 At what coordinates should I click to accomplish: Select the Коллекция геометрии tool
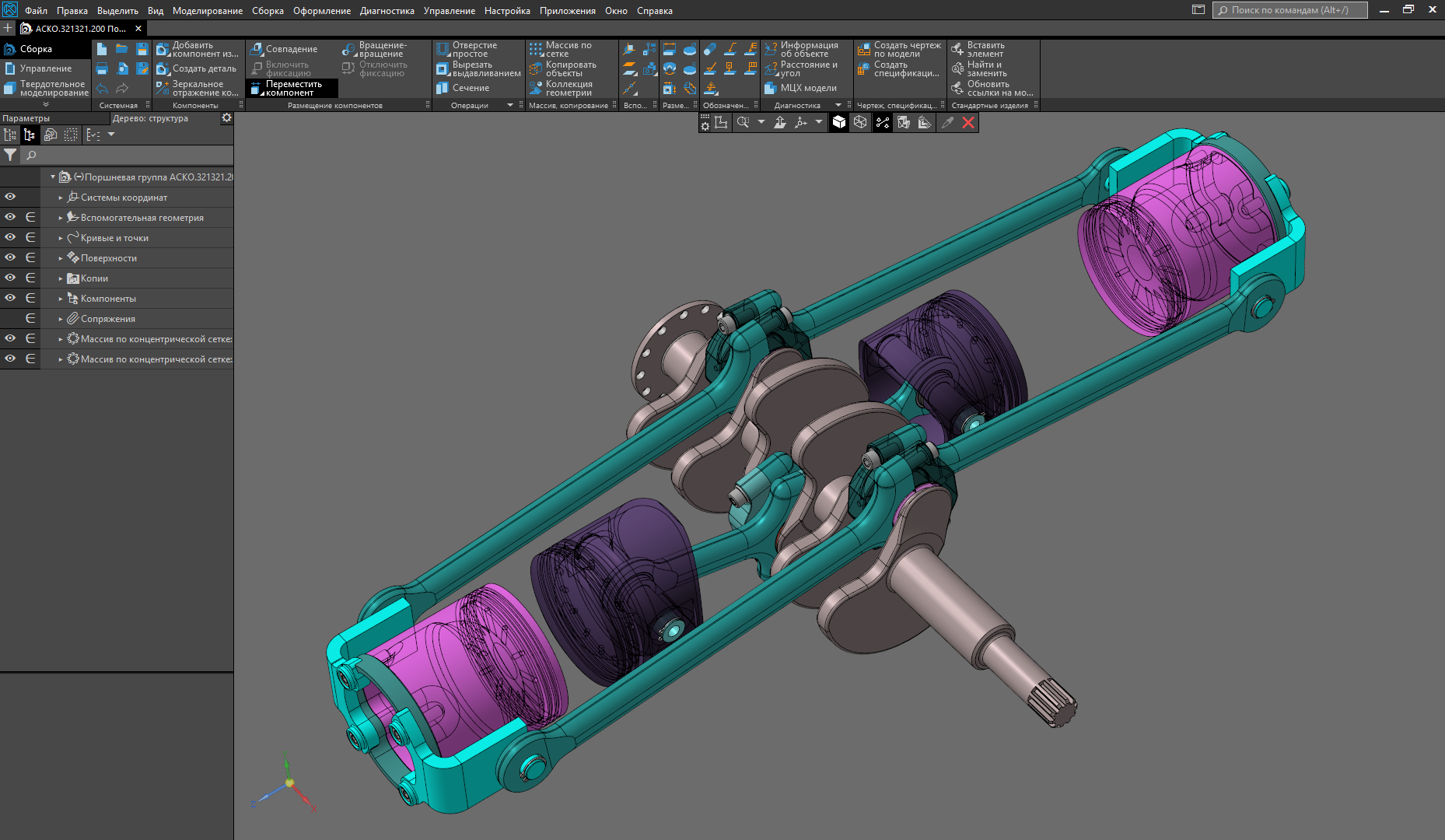(561, 88)
